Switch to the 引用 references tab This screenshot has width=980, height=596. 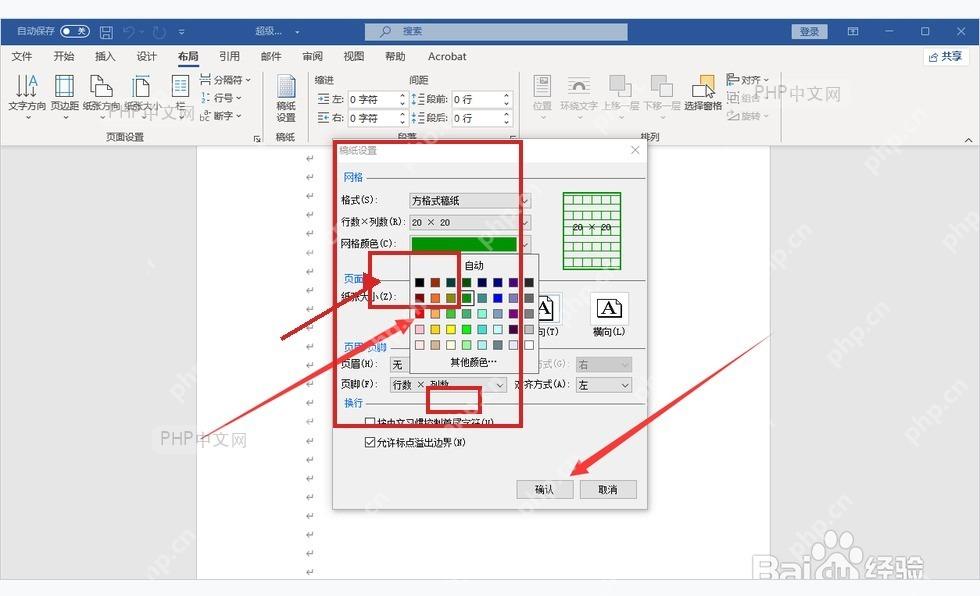pos(229,56)
